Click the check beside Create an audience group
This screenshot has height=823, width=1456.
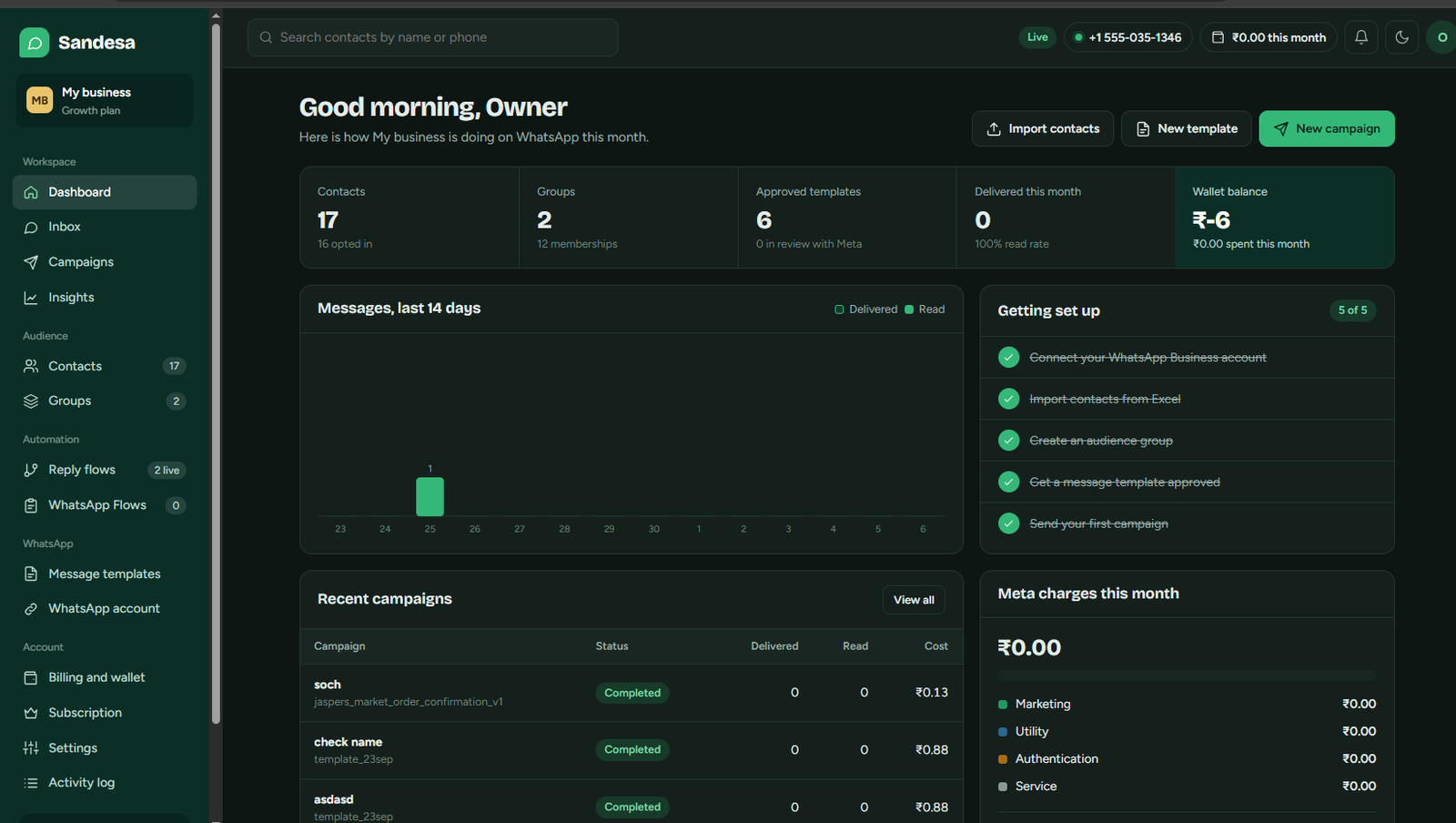point(1008,441)
